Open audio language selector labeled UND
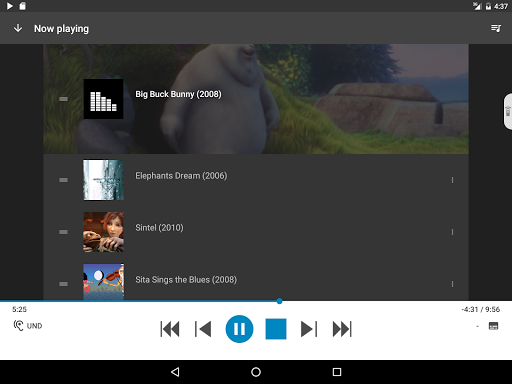This screenshot has height=384, width=512. click(28, 326)
